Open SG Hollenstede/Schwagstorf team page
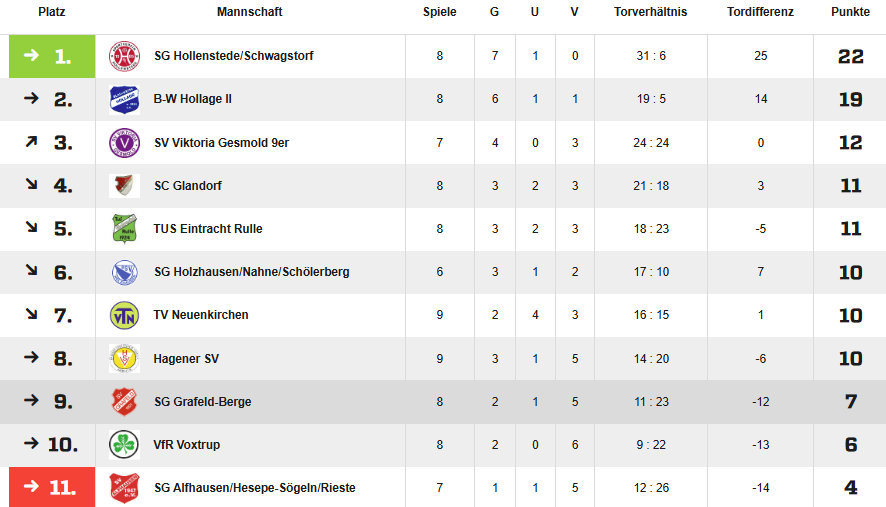This screenshot has height=507, width=886. tap(234, 56)
